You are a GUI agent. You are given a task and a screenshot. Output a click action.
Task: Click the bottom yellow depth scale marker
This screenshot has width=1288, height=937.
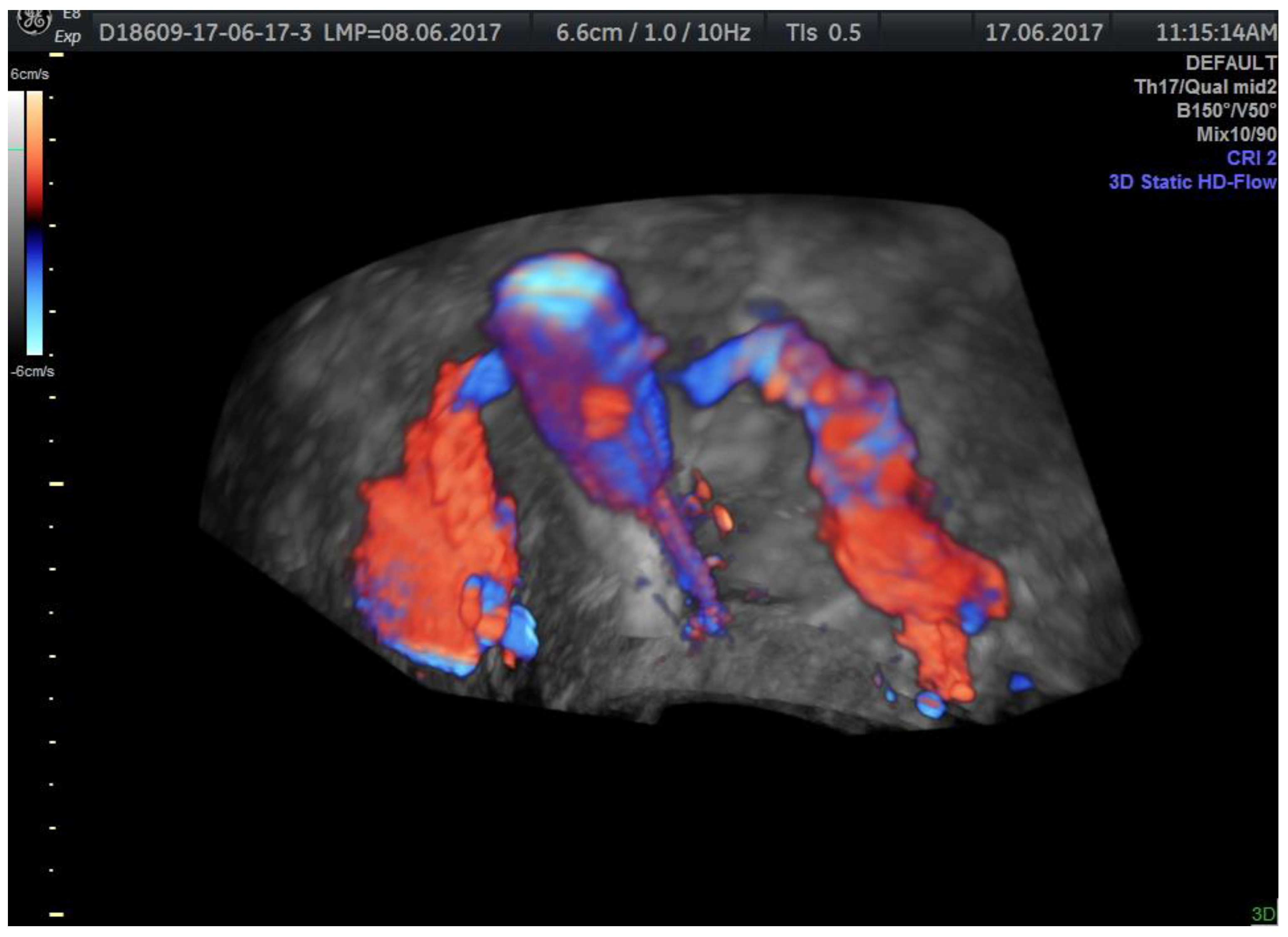coord(56,914)
